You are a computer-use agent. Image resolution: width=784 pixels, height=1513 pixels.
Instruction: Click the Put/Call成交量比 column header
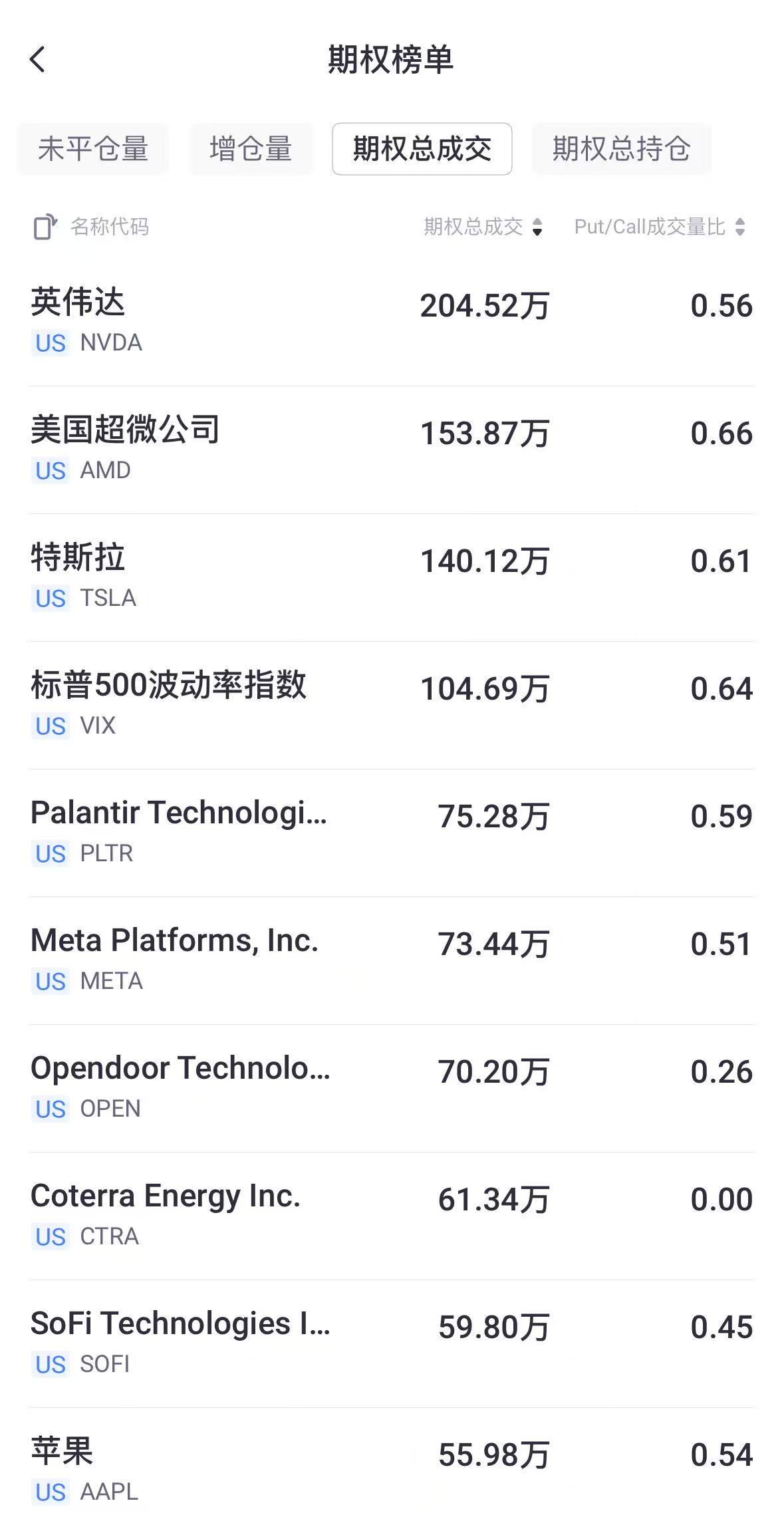coord(650,227)
